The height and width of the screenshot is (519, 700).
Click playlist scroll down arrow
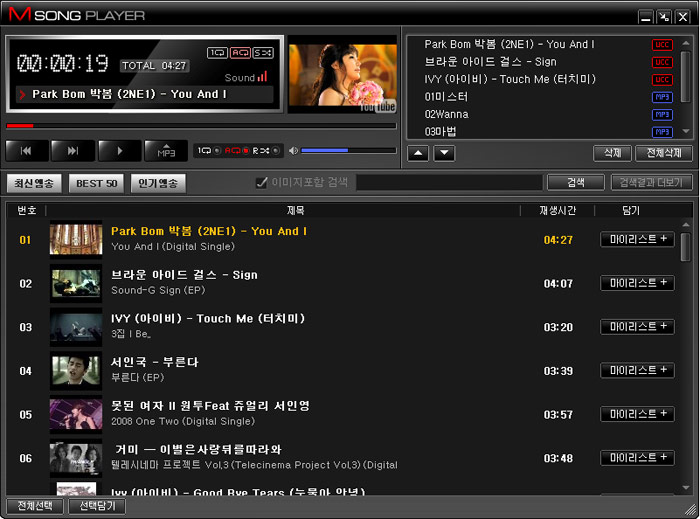tap(686, 131)
